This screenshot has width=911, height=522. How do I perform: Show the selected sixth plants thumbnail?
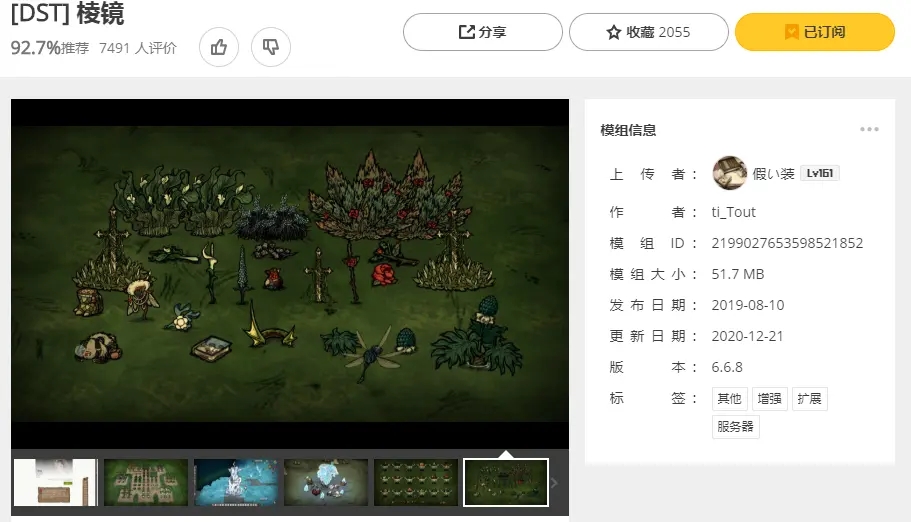point(506,482)
